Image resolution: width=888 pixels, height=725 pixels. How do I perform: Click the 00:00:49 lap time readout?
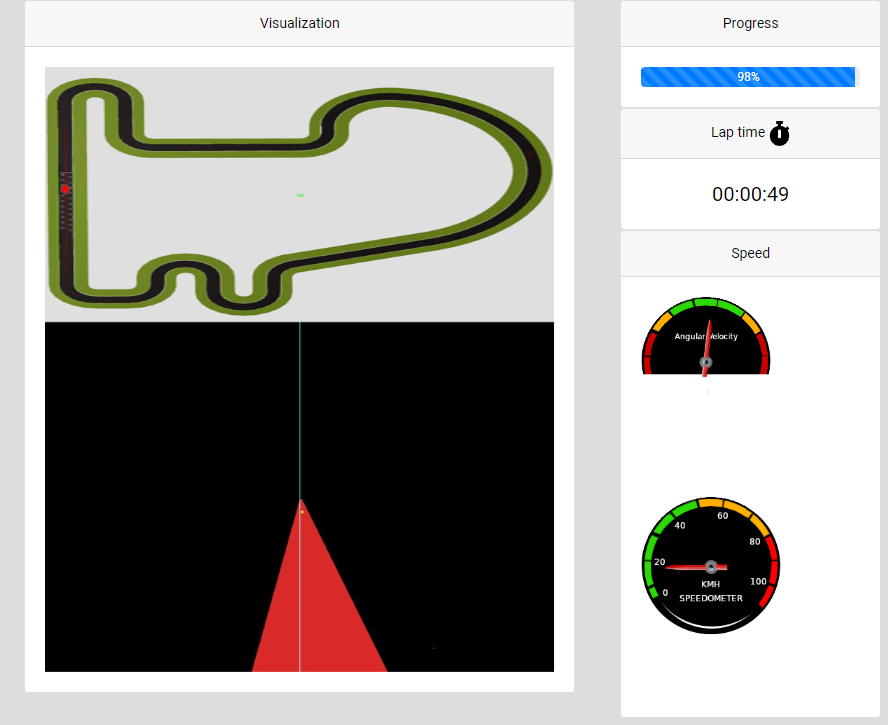(750, 194)
